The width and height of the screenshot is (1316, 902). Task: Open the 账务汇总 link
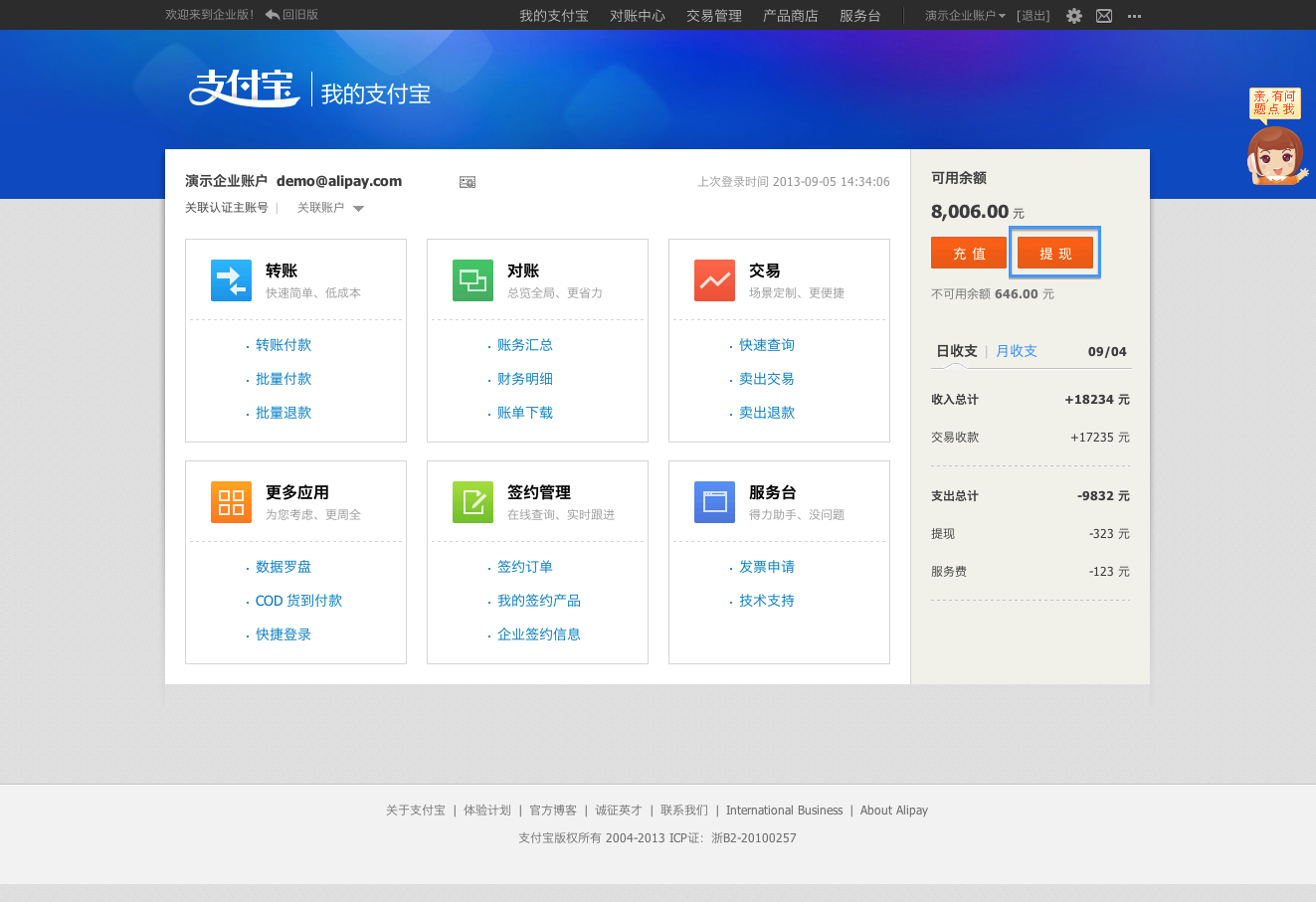tap(525, 345)
